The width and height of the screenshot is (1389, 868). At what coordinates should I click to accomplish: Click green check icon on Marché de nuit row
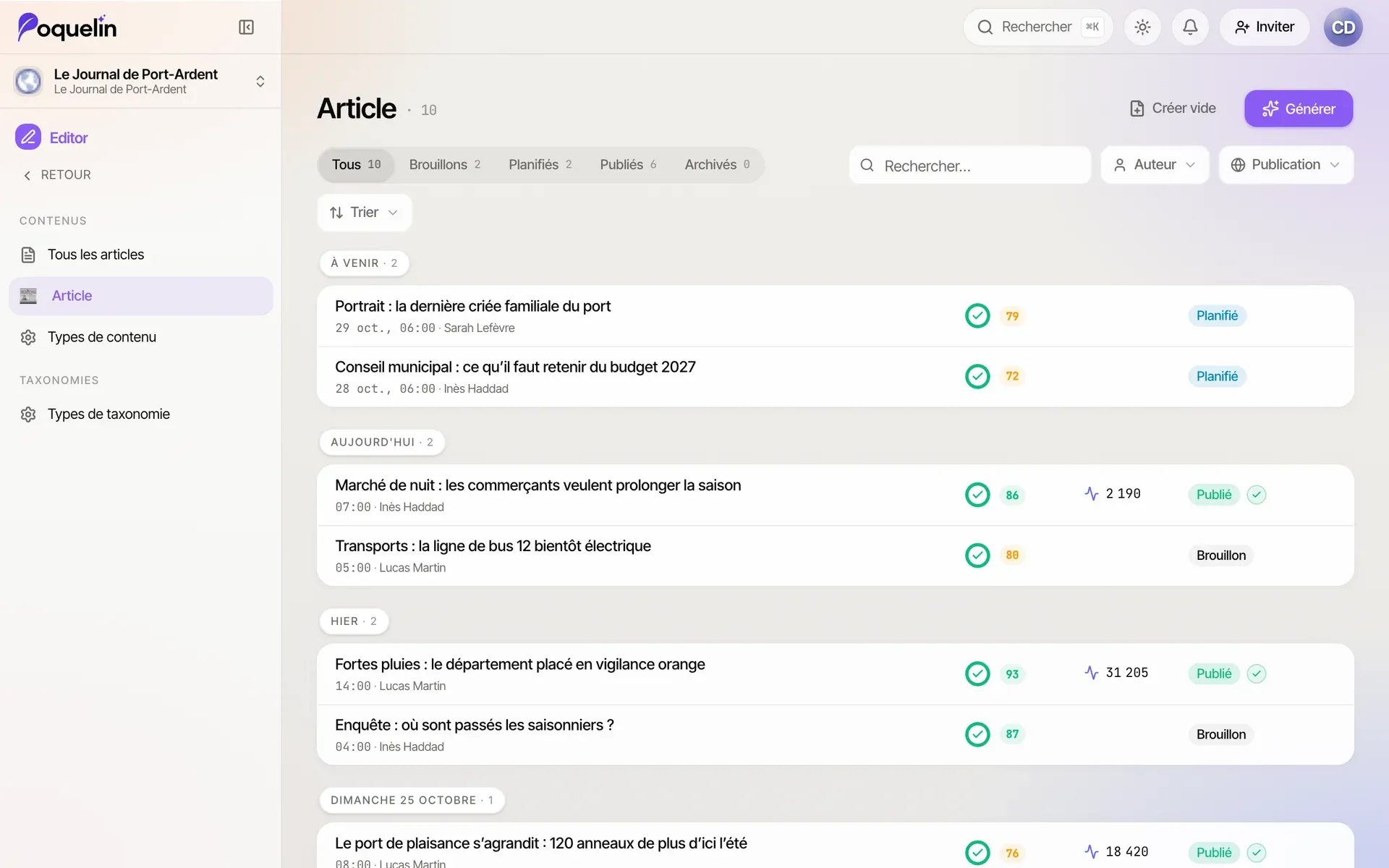pos(977,495)
